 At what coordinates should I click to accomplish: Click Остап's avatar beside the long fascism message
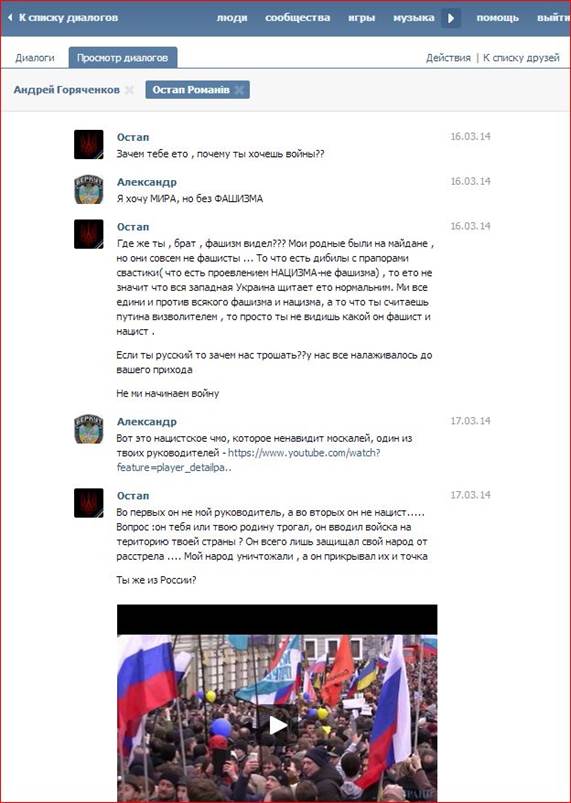coord(89,234)
